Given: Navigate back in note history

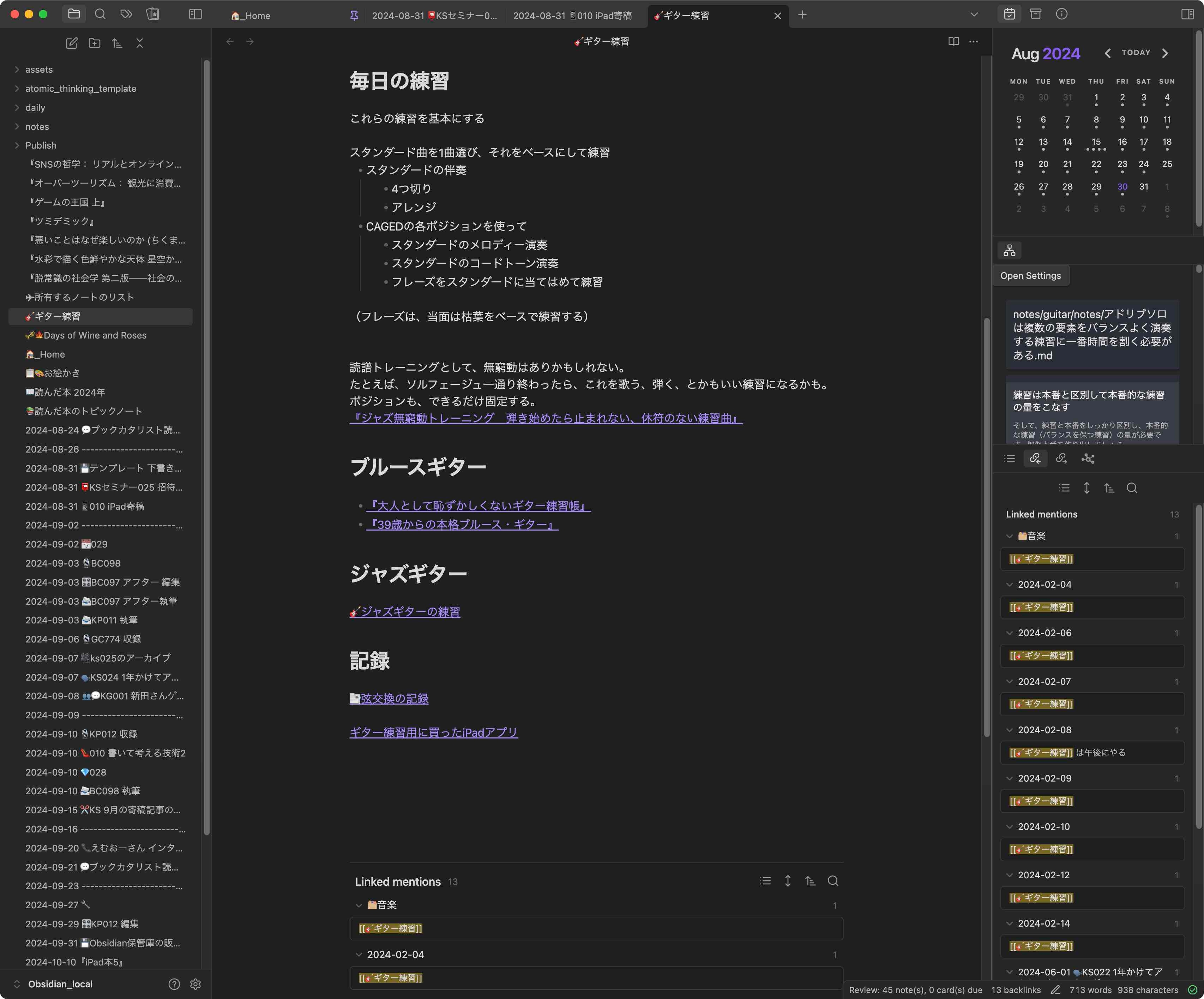Looking at the screenshot, I should point(230,41).
